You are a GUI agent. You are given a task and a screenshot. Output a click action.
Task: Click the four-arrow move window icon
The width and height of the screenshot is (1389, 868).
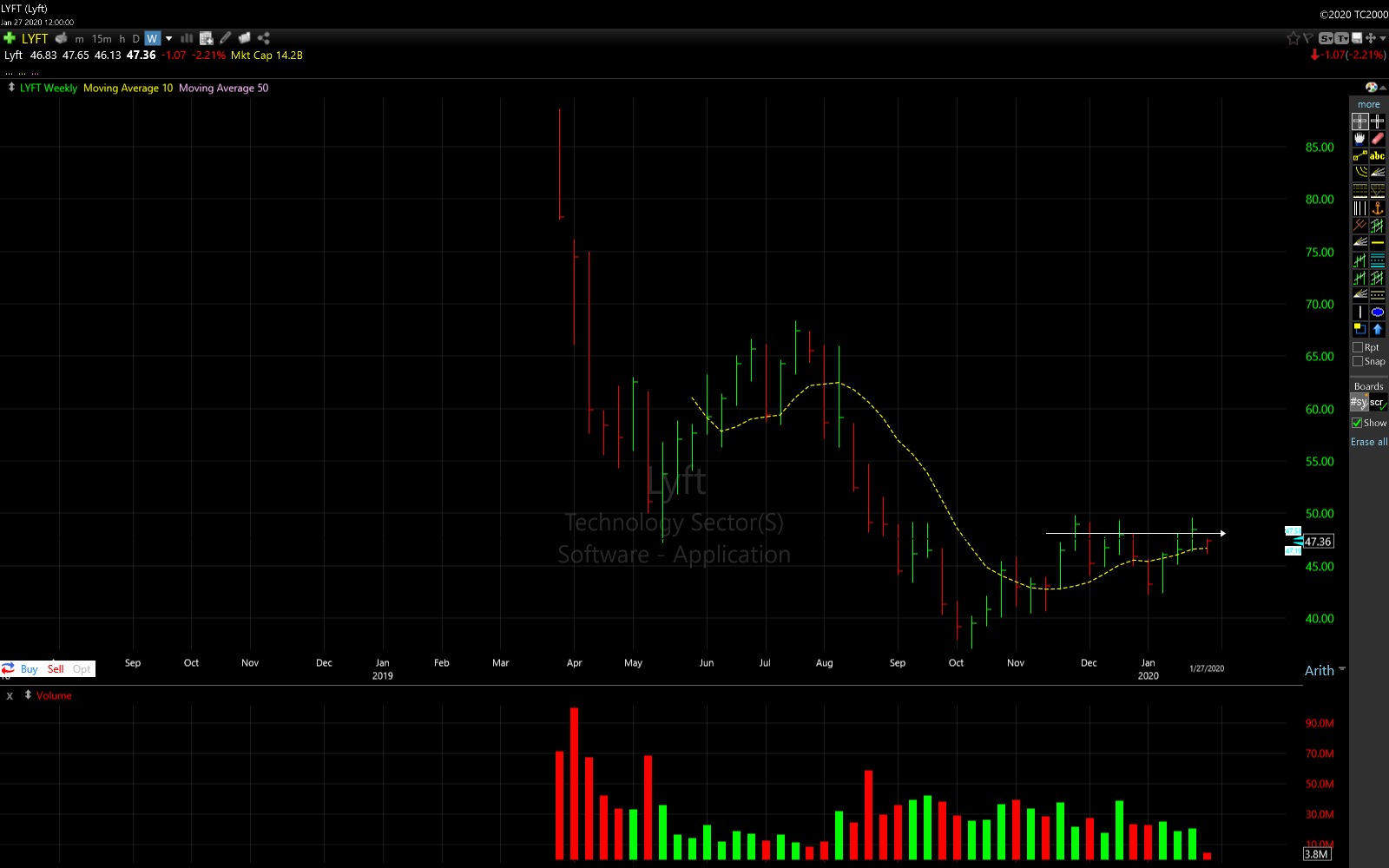click(1371, 38)
